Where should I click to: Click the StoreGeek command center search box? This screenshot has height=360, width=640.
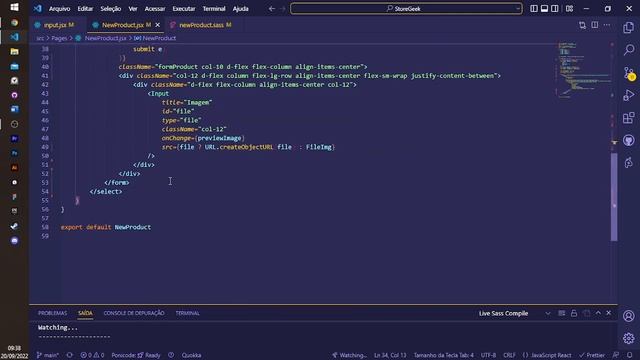click(406, 9)
